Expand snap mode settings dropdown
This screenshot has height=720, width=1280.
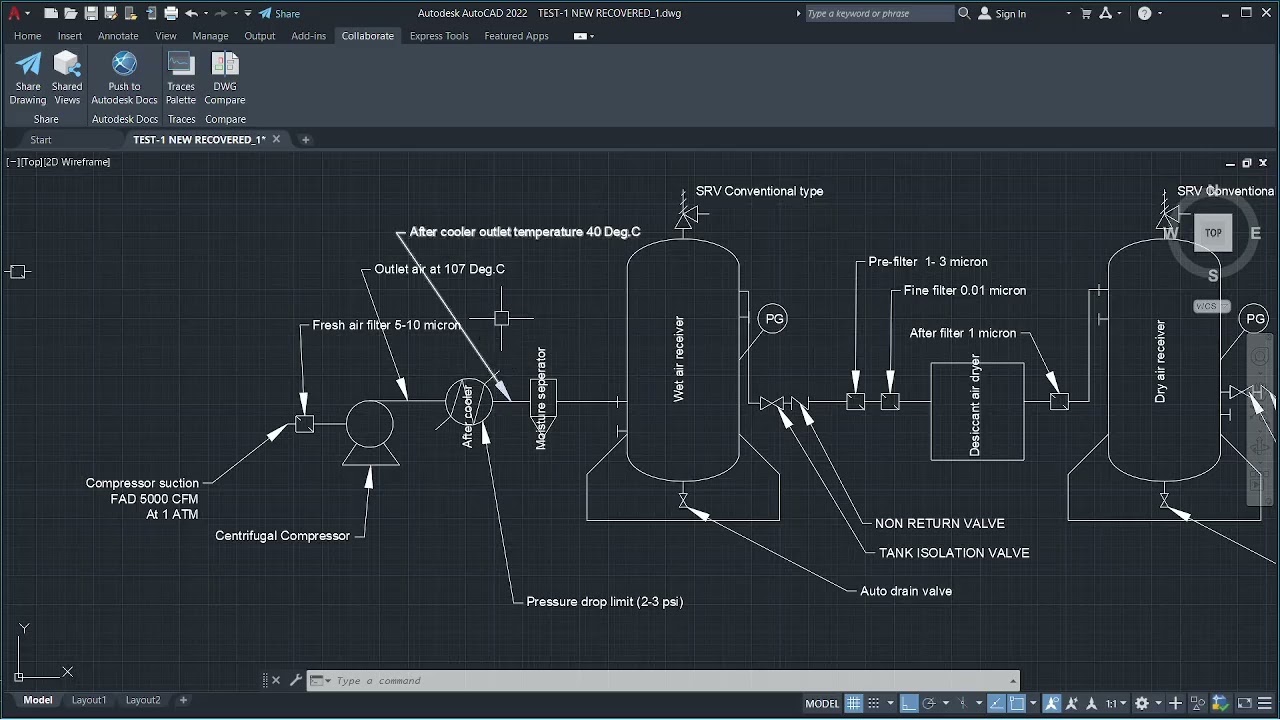[x=890, y=704]
